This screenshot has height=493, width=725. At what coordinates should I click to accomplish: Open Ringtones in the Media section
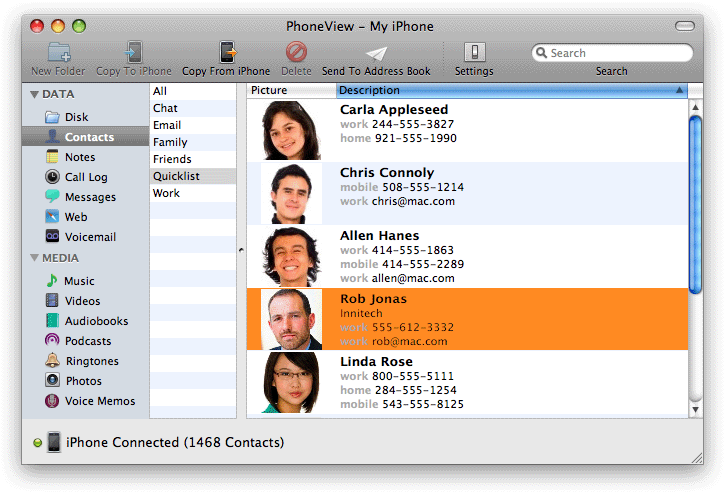click(x=91, y=361)
